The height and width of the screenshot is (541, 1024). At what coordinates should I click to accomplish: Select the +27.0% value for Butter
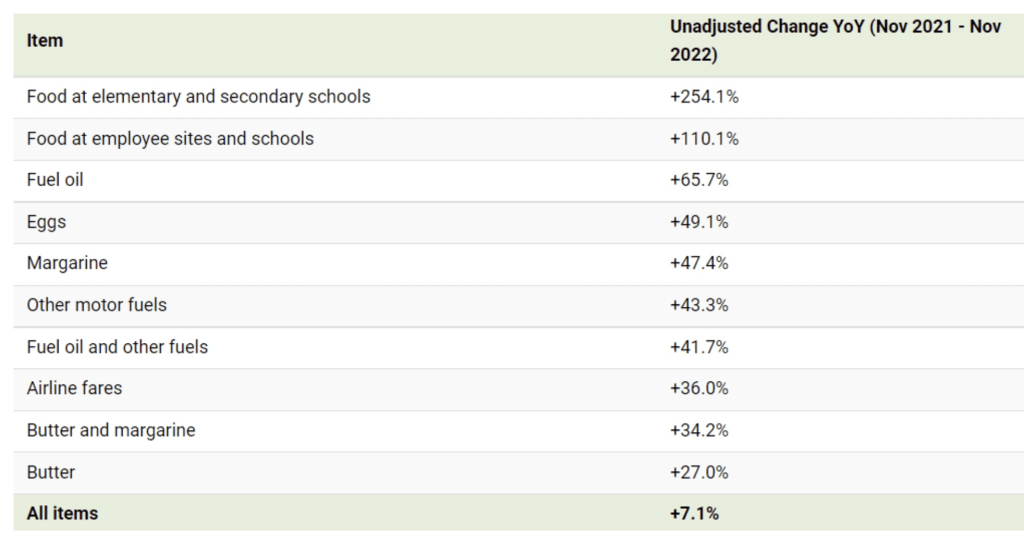click(x=699, y=472)
